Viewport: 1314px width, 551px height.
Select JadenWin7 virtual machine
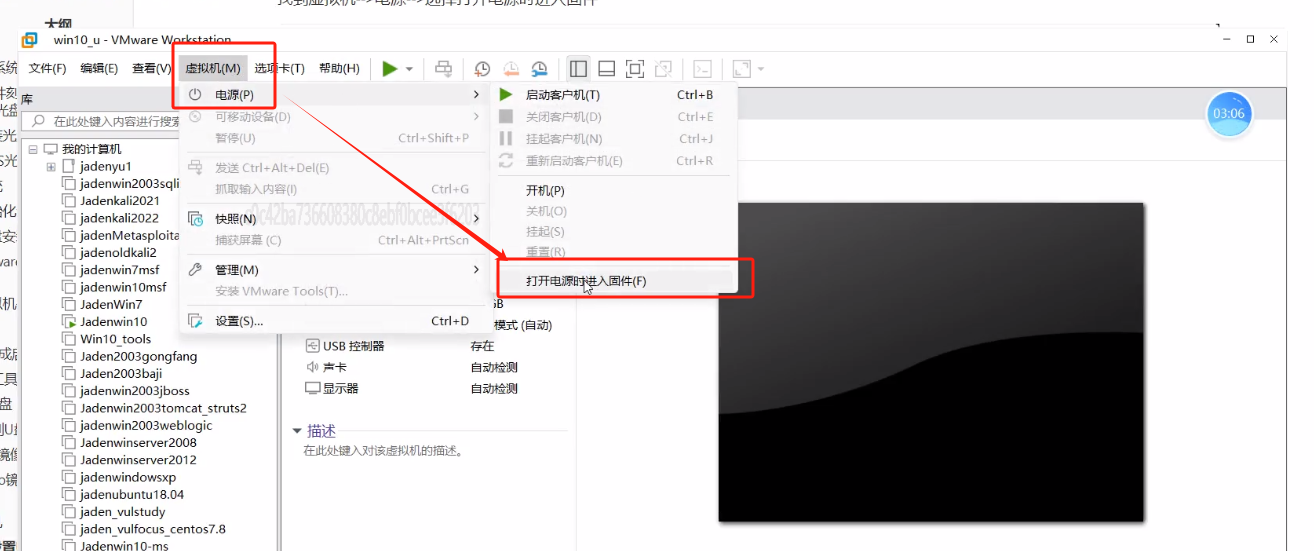[x=111, y=304]
